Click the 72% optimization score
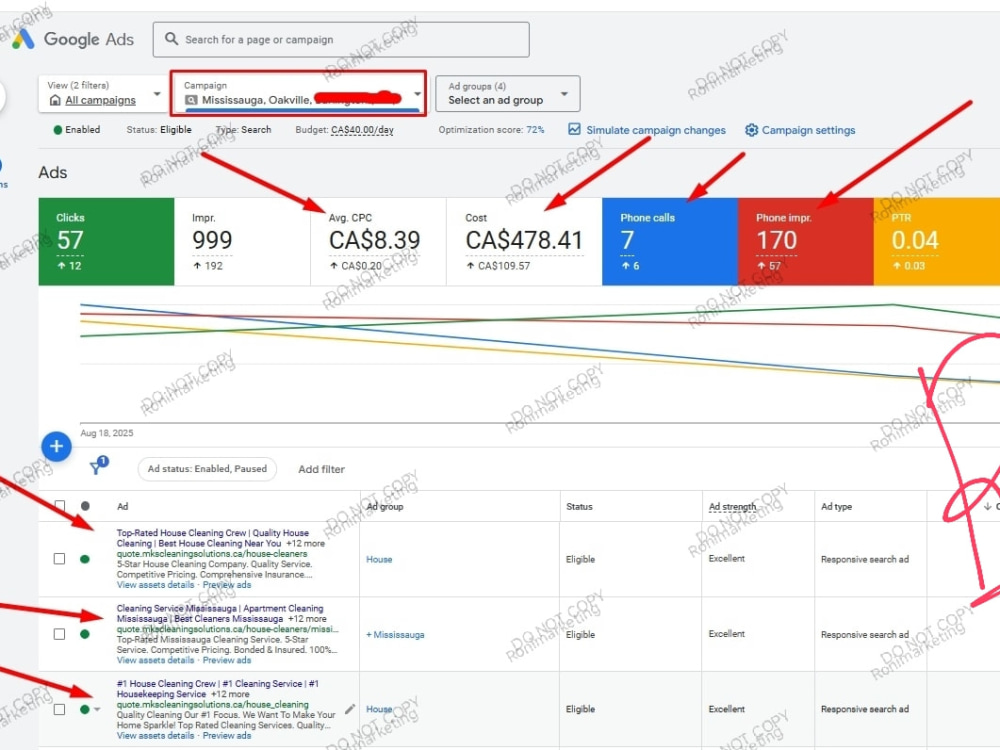 (x=535, y=129)
